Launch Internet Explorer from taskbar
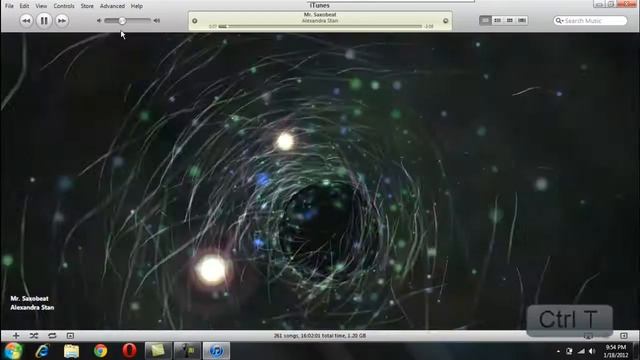 click(42, 351)
